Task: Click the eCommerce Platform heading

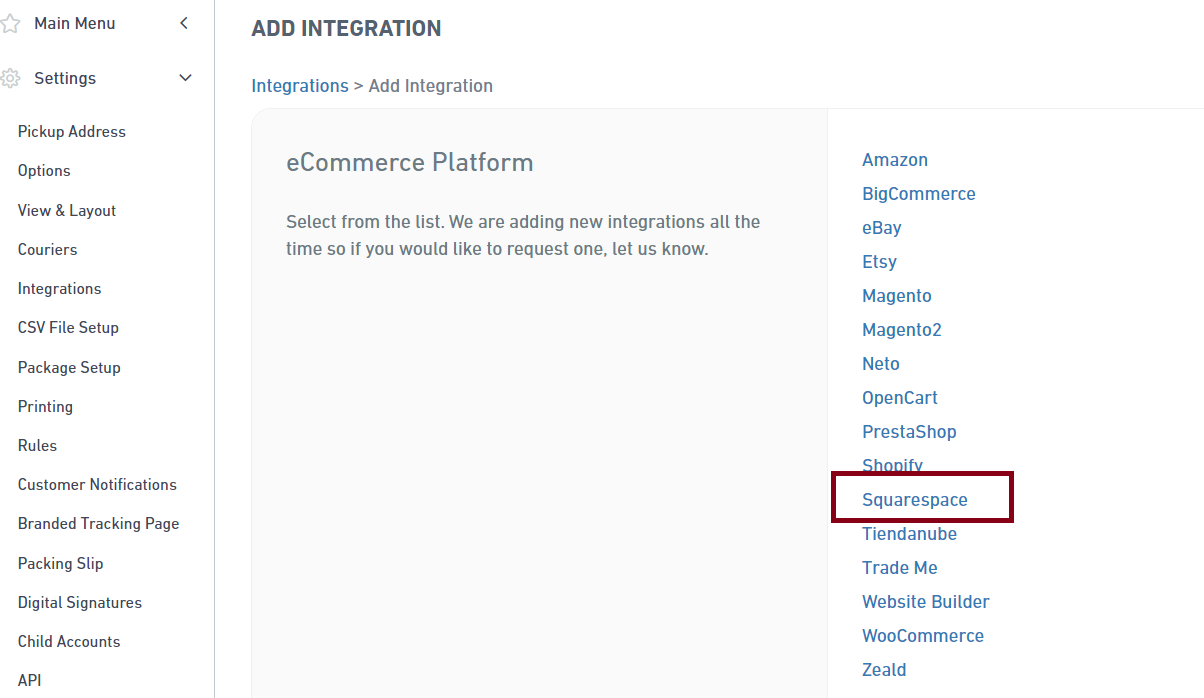Action: [x=410, y=162]
